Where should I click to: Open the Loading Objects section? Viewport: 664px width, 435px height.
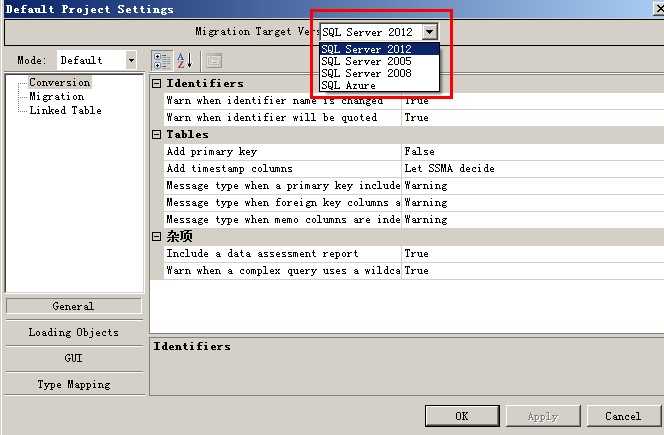[74, 332]
